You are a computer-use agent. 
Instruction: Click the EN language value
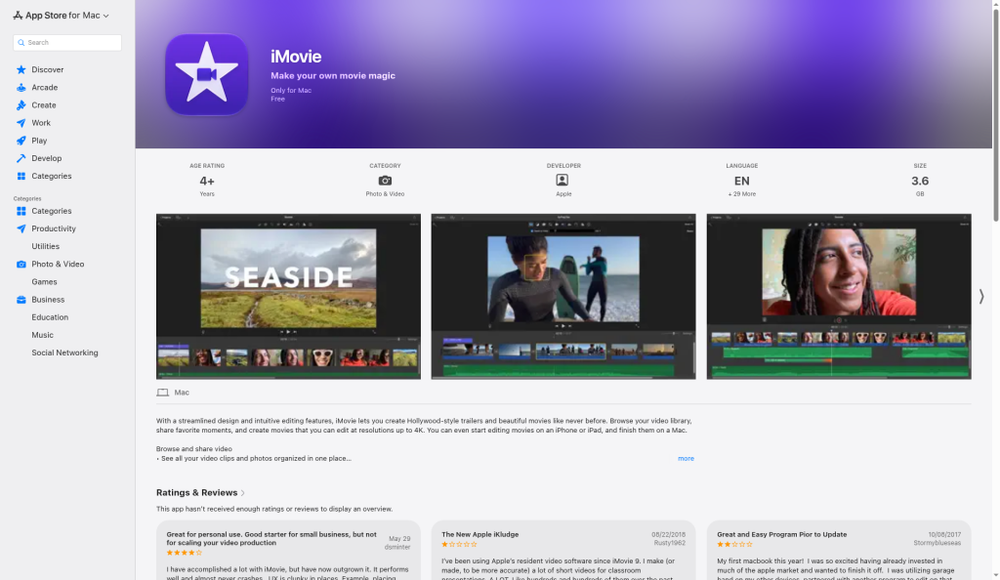742,181
